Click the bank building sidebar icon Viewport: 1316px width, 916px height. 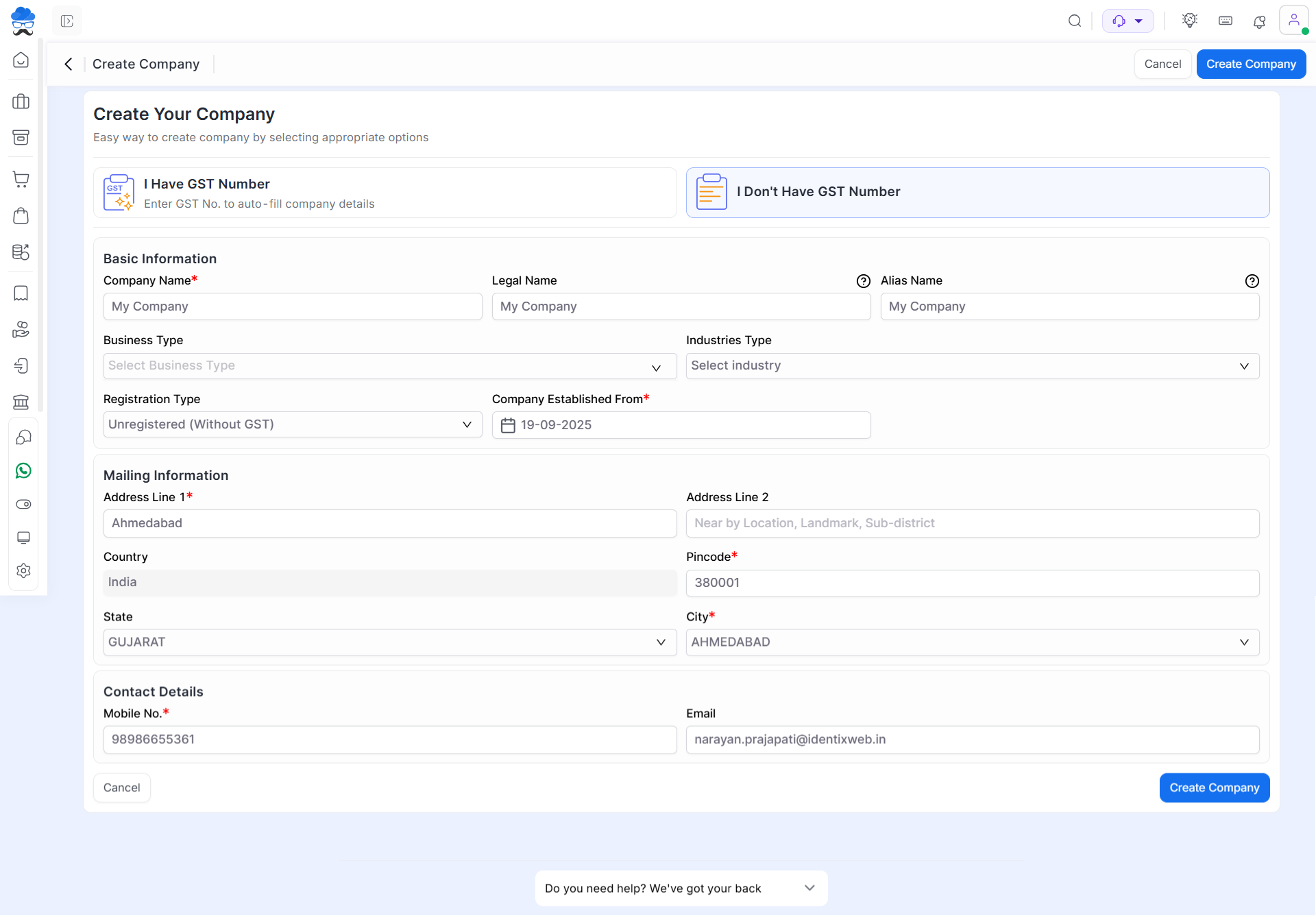(x=21, y=402)
